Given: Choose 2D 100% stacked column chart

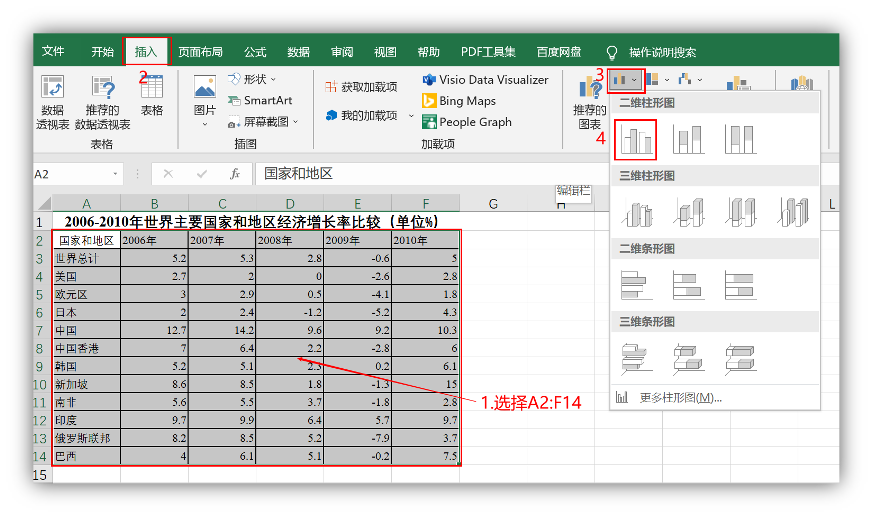Looking at the screenshot, I should click(x=740, y=140).
